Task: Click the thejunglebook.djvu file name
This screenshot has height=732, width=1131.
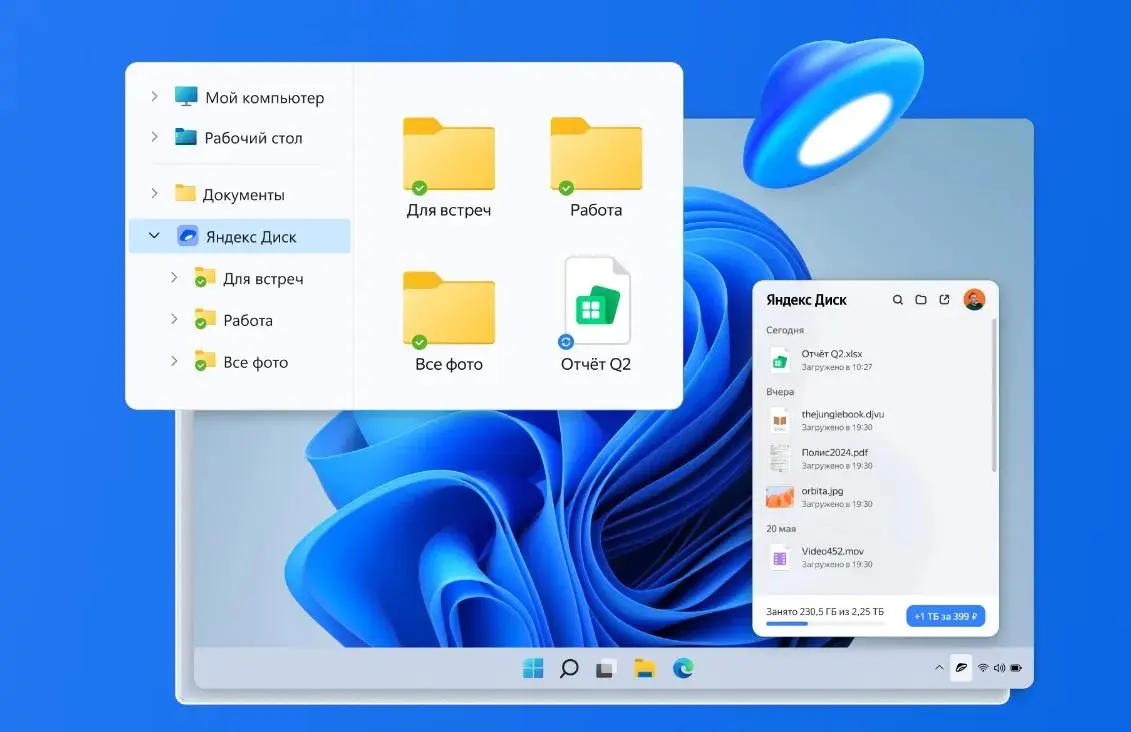Action: pos(842,414)
